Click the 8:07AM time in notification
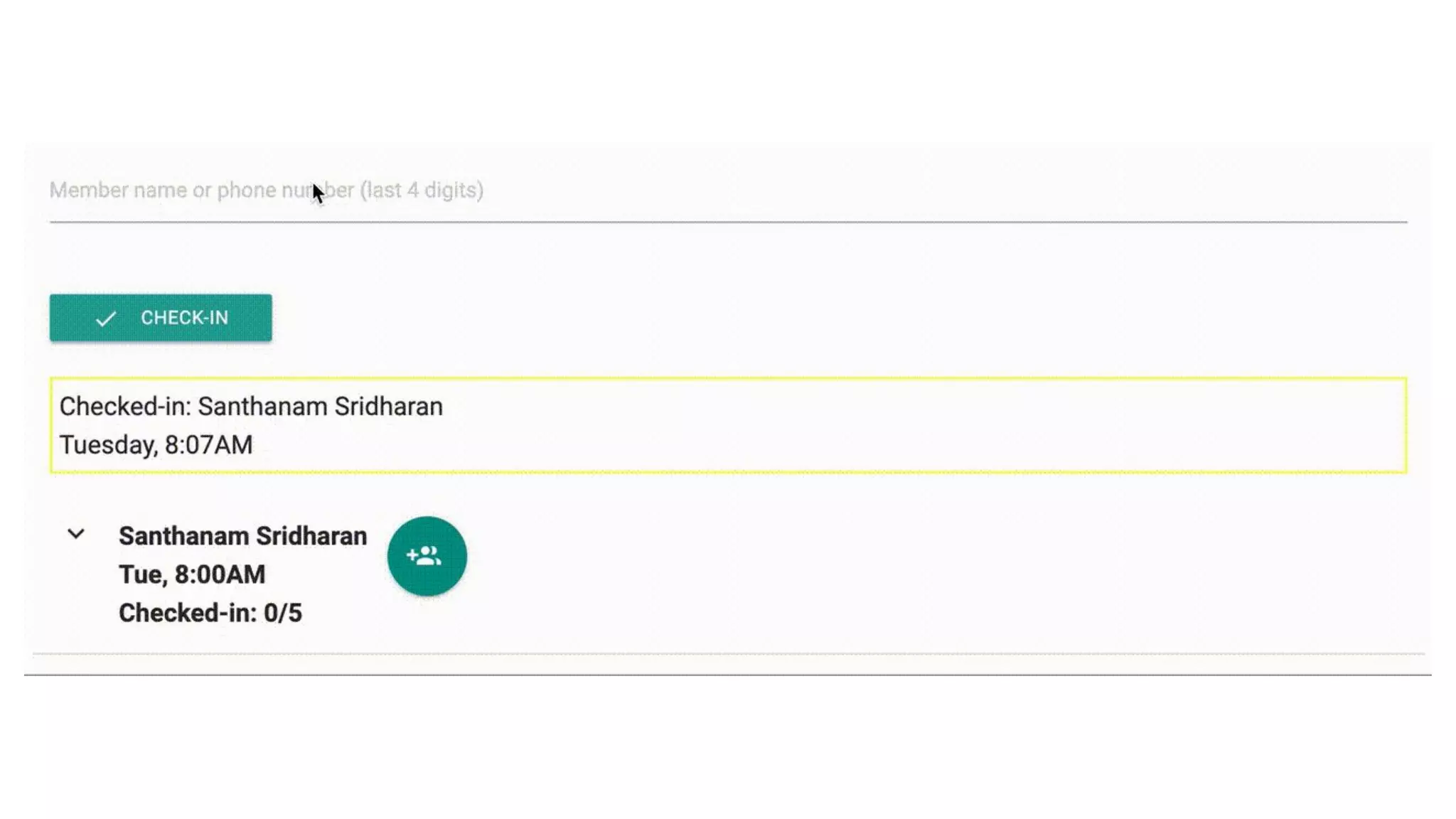1456x819 pixels. coord(208,444)
